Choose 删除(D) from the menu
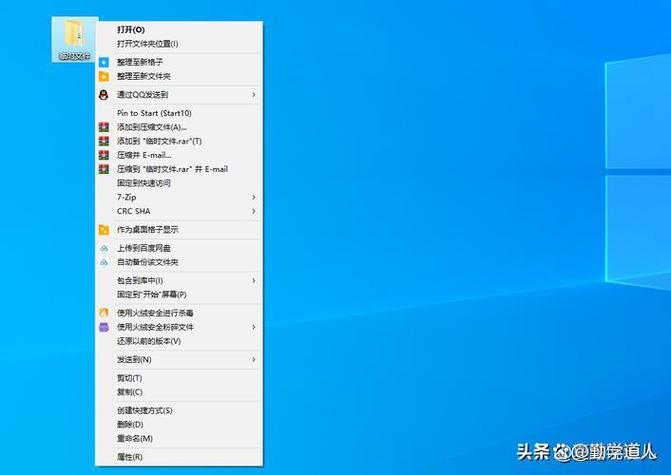The height and width of the screenshot is (475, 671). tap(179, 425)
